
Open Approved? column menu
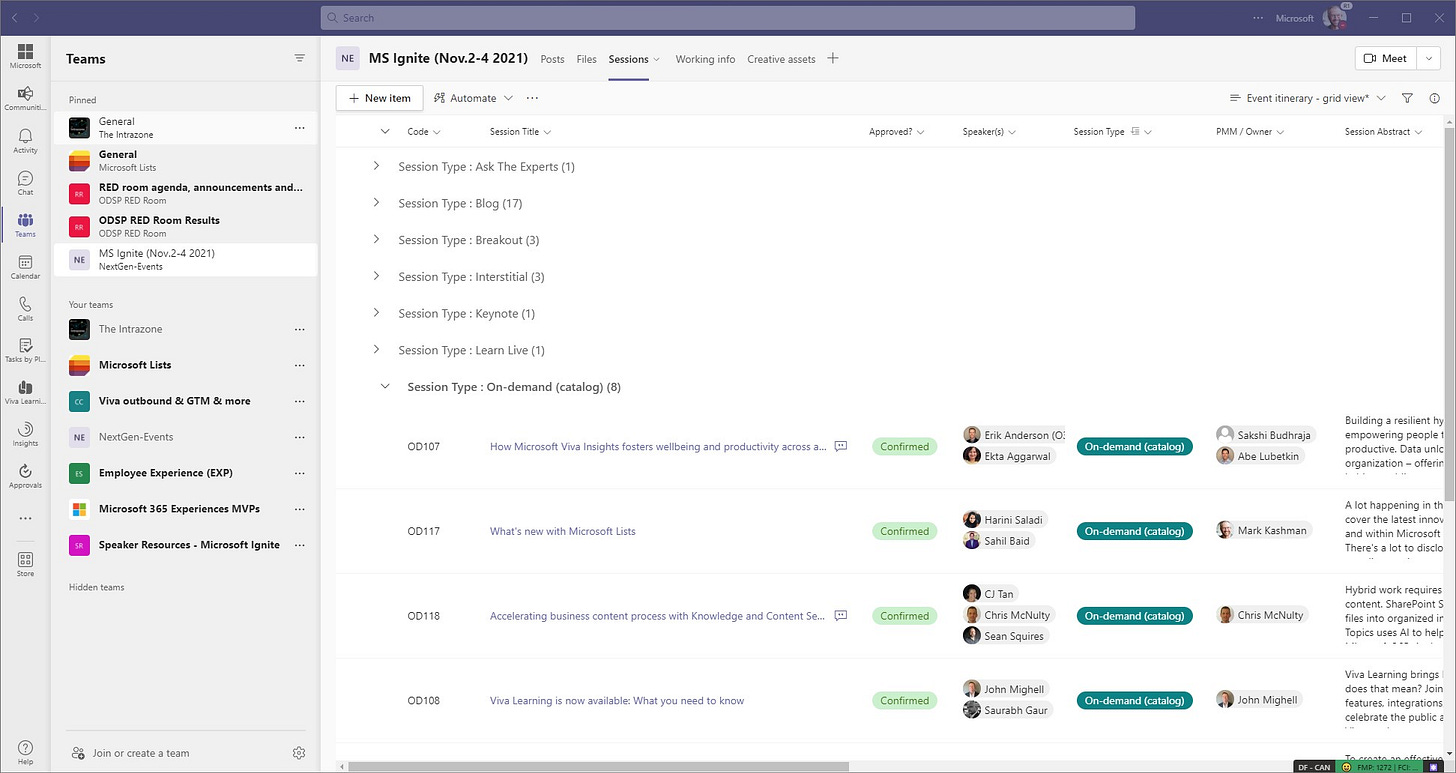point(897,132)
